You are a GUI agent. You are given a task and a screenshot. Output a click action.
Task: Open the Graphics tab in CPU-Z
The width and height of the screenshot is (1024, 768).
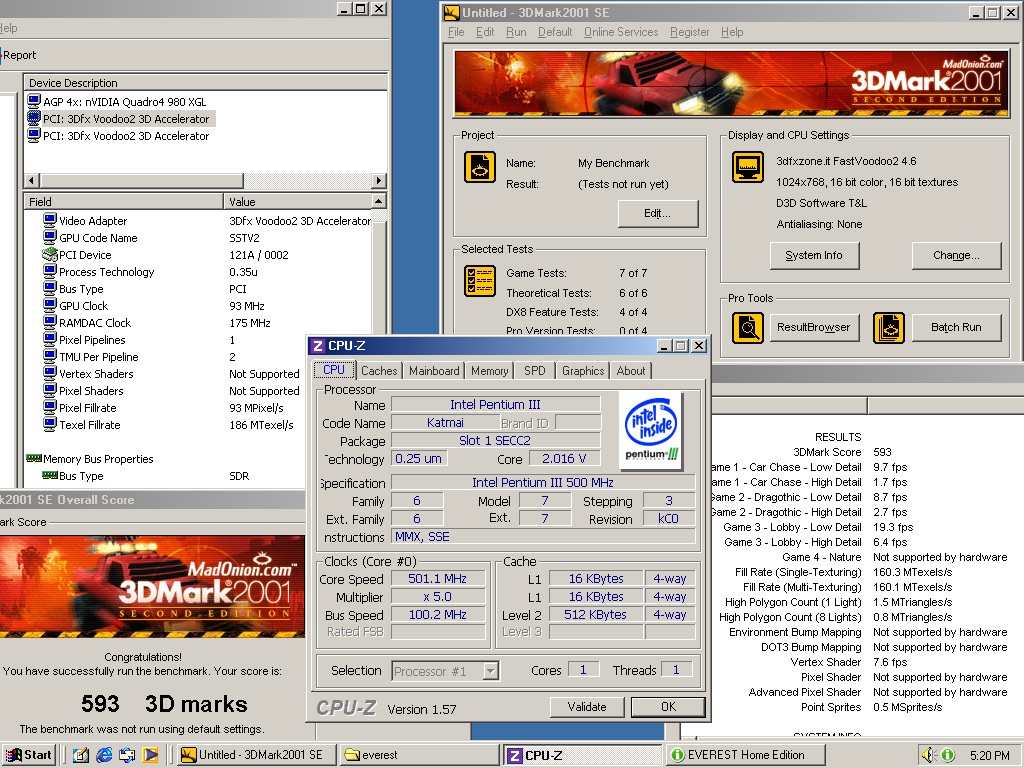[583, 370]
